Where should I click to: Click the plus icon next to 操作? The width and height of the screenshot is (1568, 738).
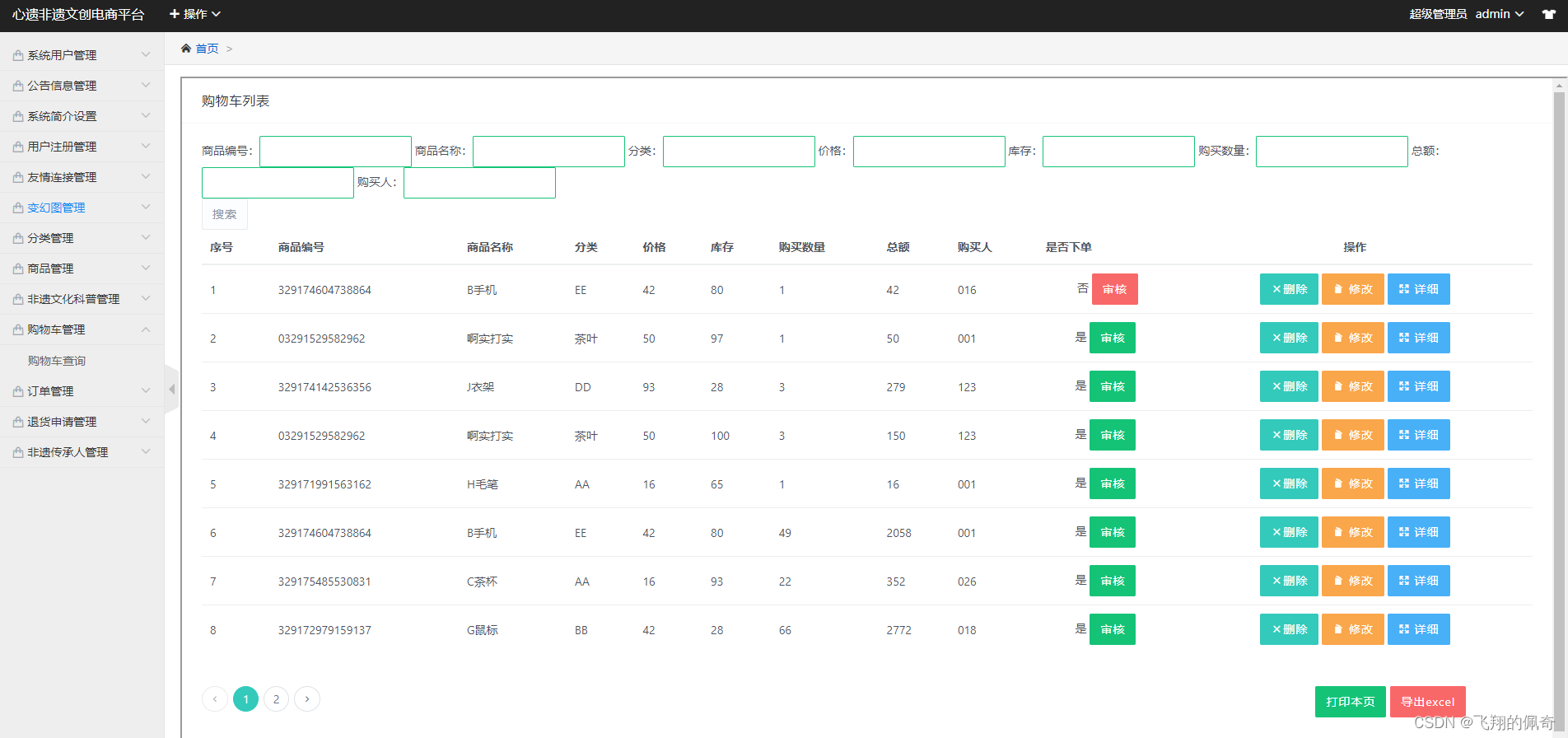175,14
